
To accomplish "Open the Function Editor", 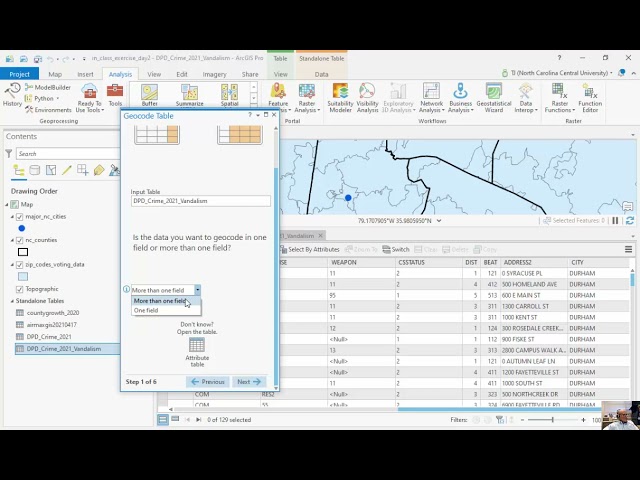I will click(x=590, y=98).
